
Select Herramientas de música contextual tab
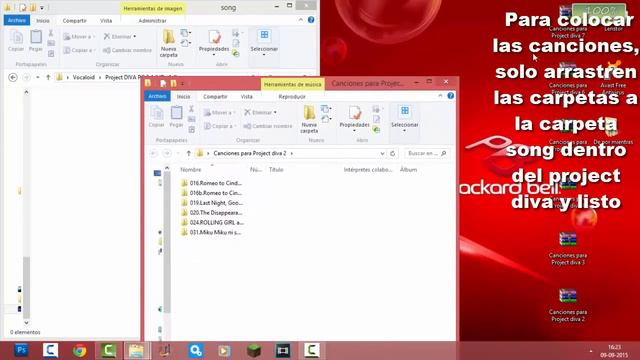click(292, 84)
